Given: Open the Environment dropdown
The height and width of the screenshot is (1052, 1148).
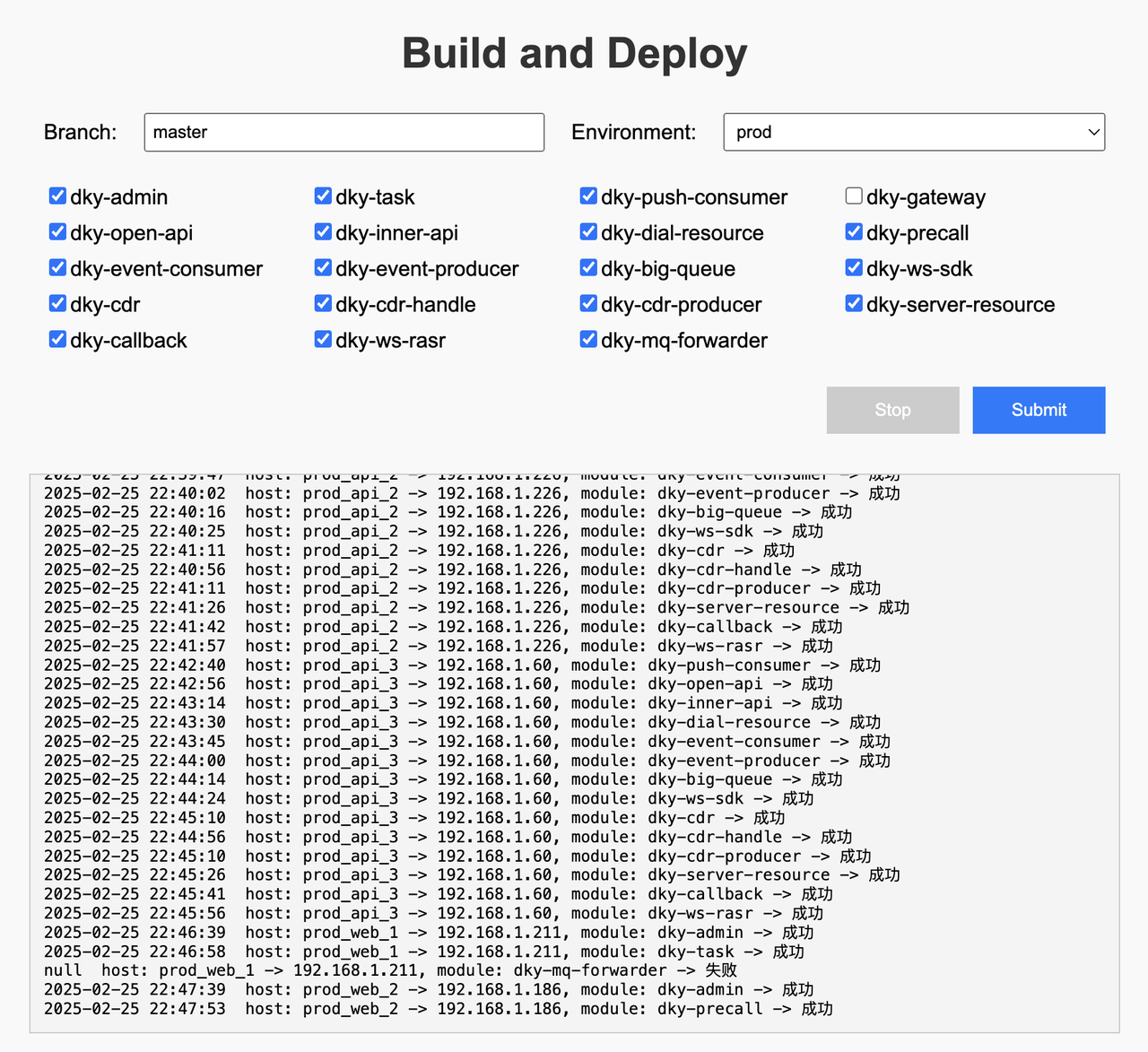Looking at the screenshot, I should pos(913,132).
